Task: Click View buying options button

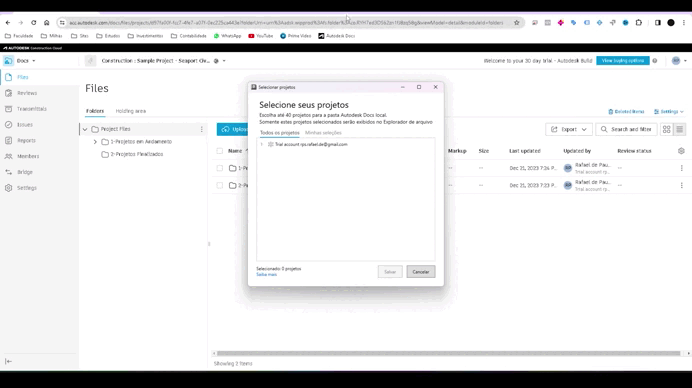Action: pyautogui.click(x=623, y=61)
